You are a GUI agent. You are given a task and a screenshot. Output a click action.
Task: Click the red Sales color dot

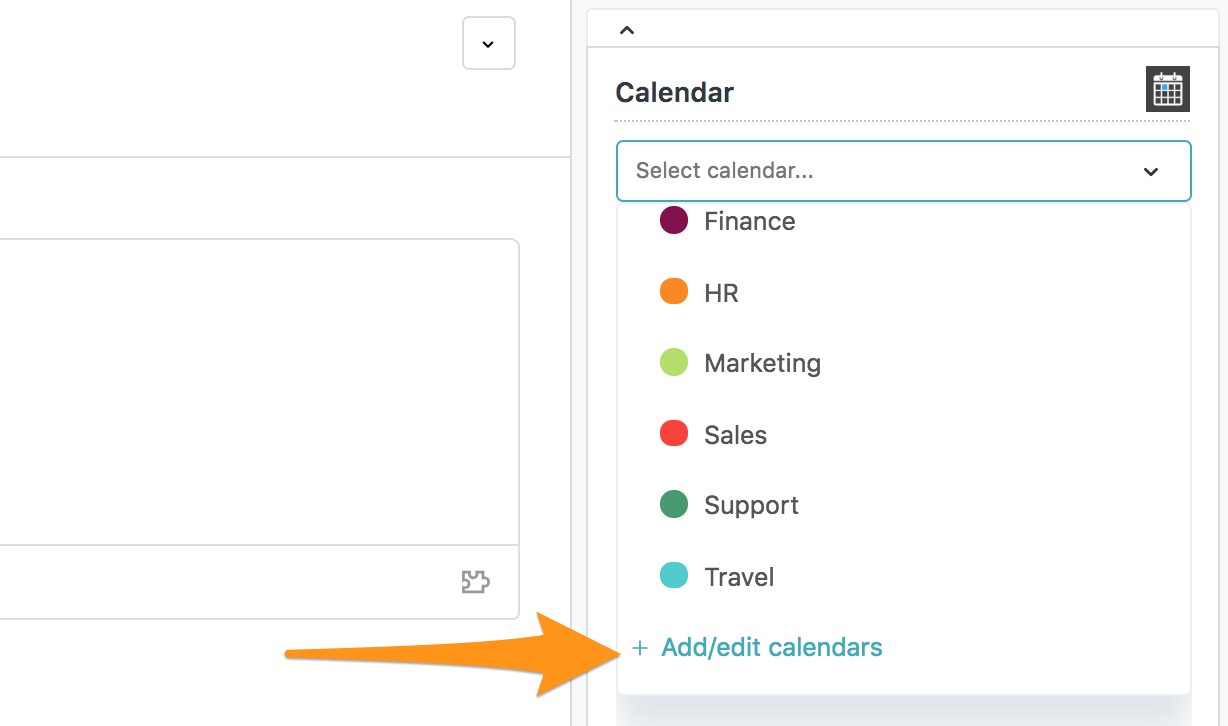pos(674,433)
